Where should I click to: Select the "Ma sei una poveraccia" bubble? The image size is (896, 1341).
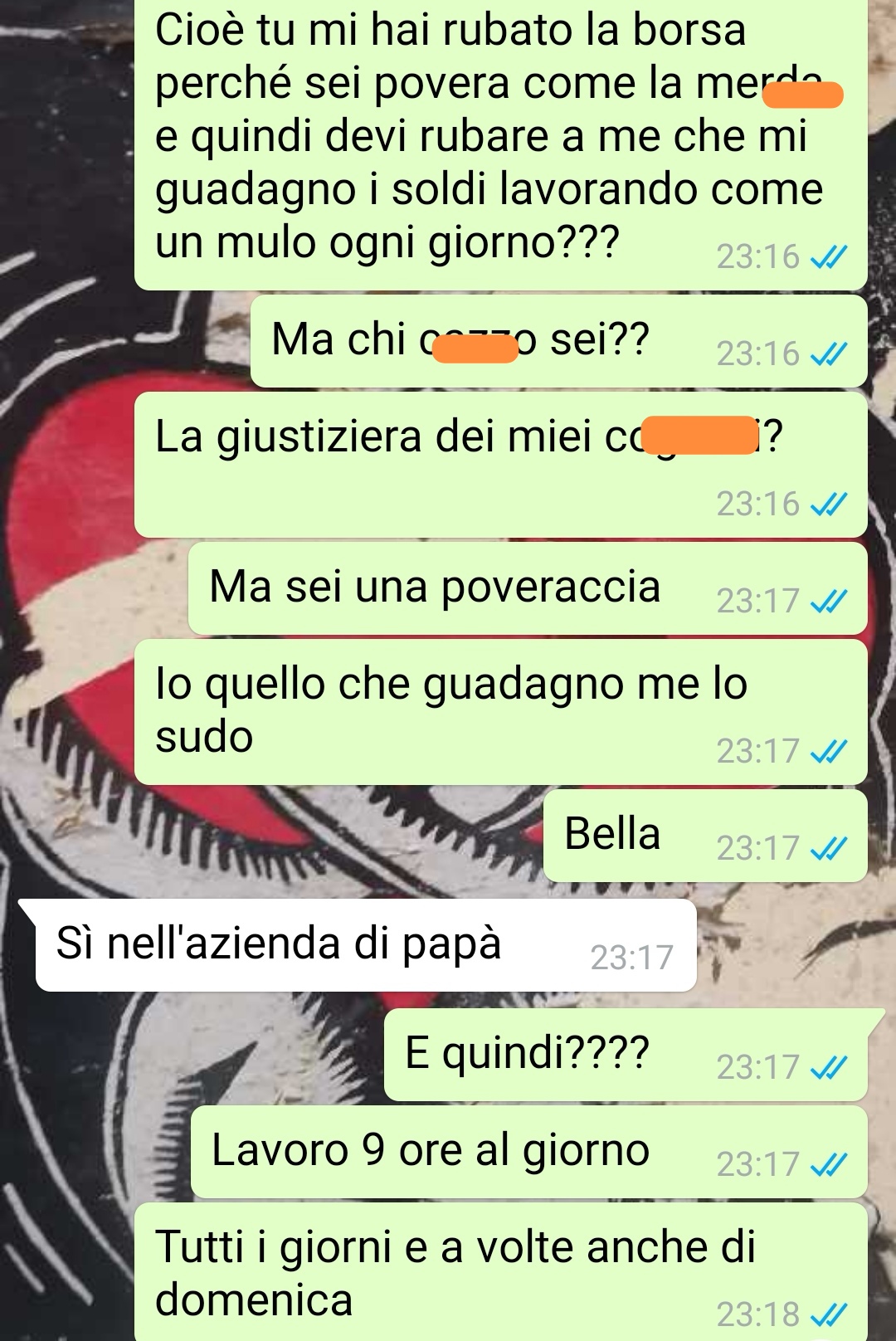[528, 588]
